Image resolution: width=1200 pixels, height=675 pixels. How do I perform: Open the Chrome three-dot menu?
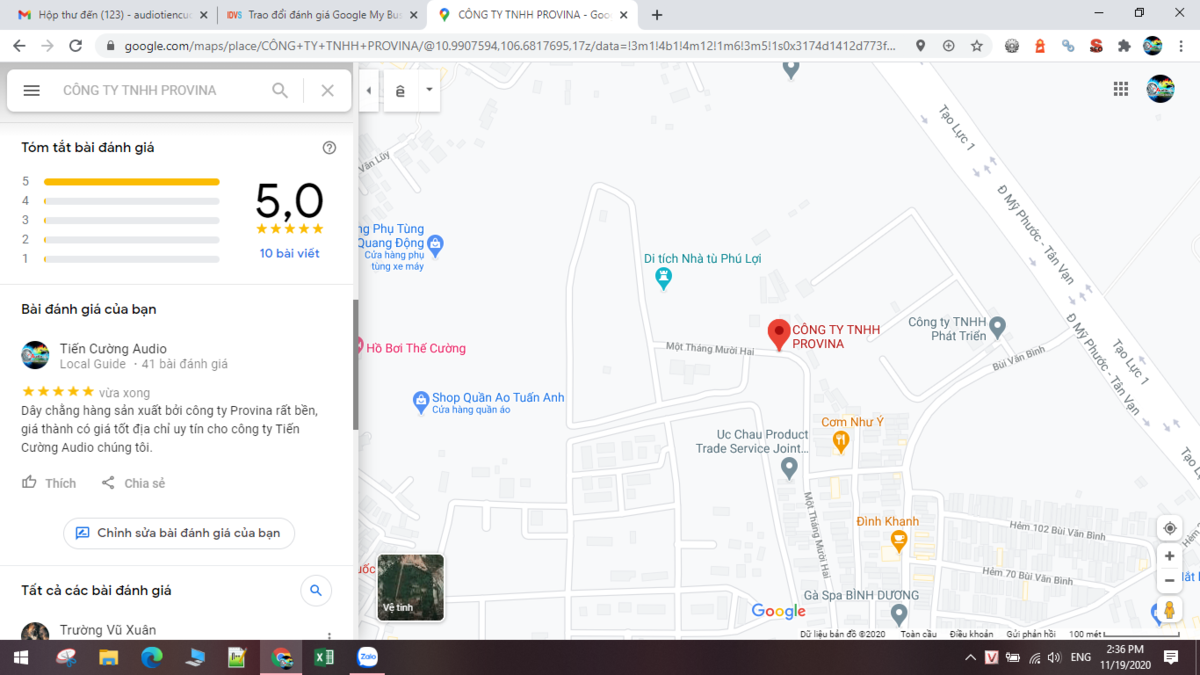[1181, 46]
